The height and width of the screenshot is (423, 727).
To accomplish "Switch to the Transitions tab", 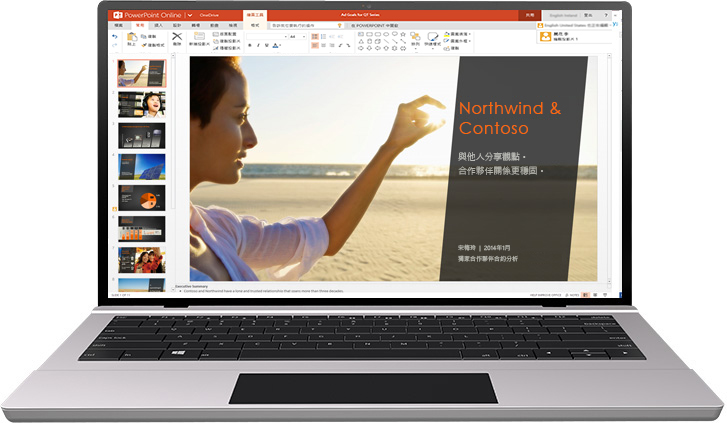I will (196, 26).
